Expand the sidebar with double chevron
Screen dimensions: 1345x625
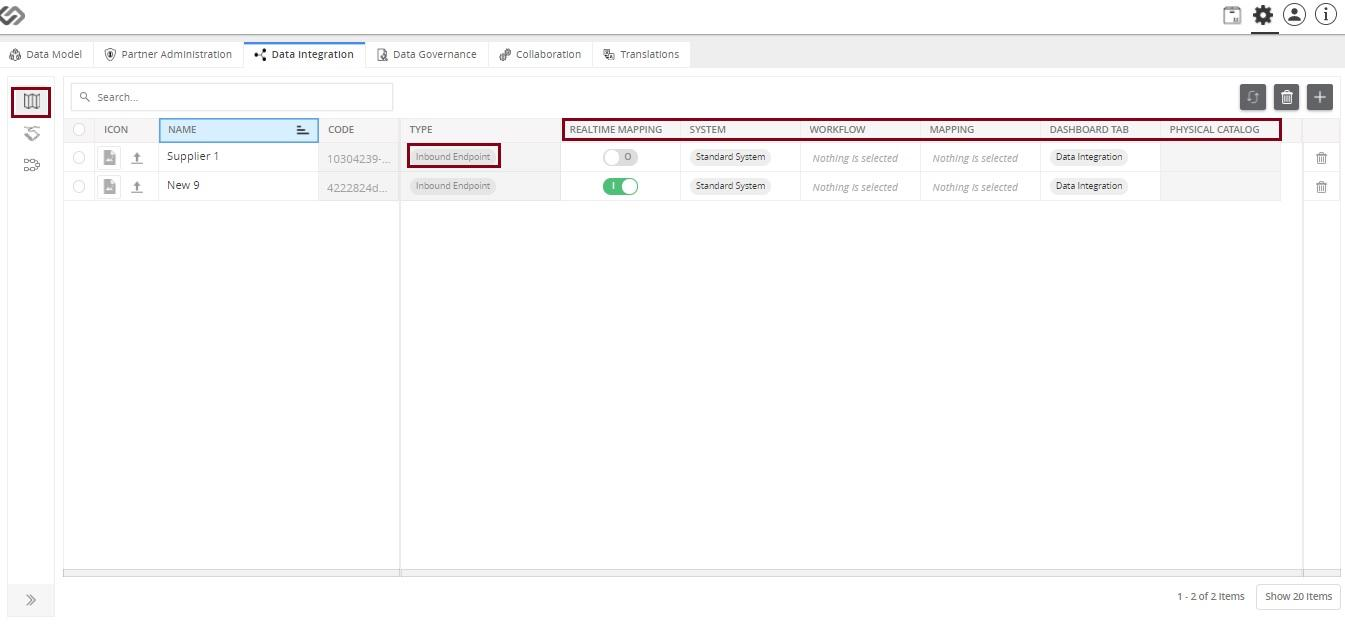pyautogui.click(x=31, y=600)
